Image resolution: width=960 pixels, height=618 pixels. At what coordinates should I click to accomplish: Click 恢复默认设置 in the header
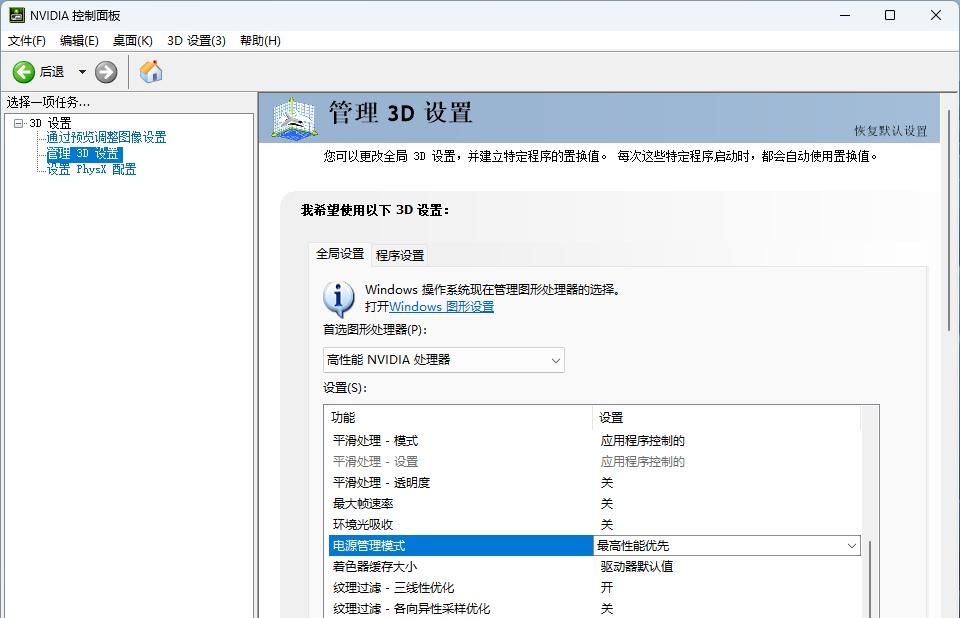[891, 130]
